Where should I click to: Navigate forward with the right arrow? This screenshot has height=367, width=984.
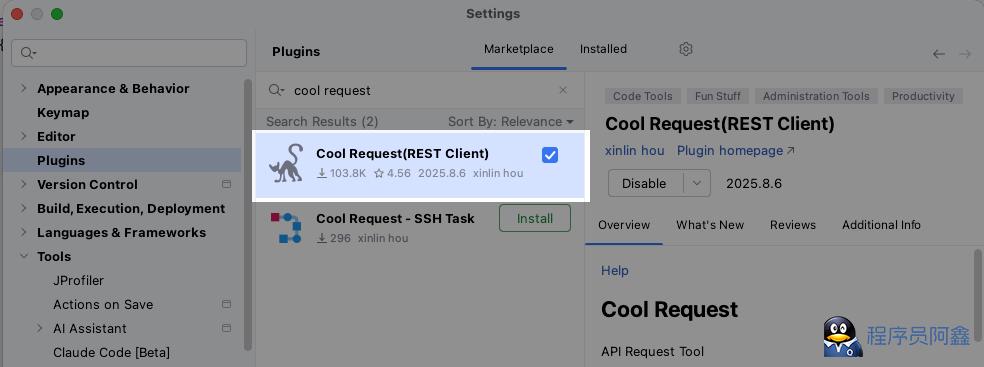point(965,54)
